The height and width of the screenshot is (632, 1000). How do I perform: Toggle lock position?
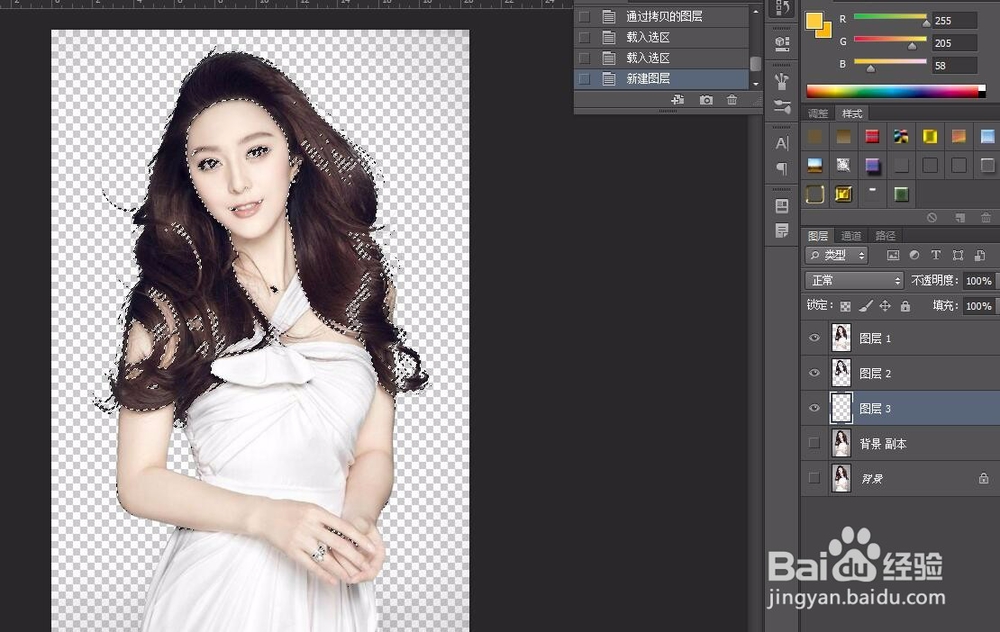[885, 306]
